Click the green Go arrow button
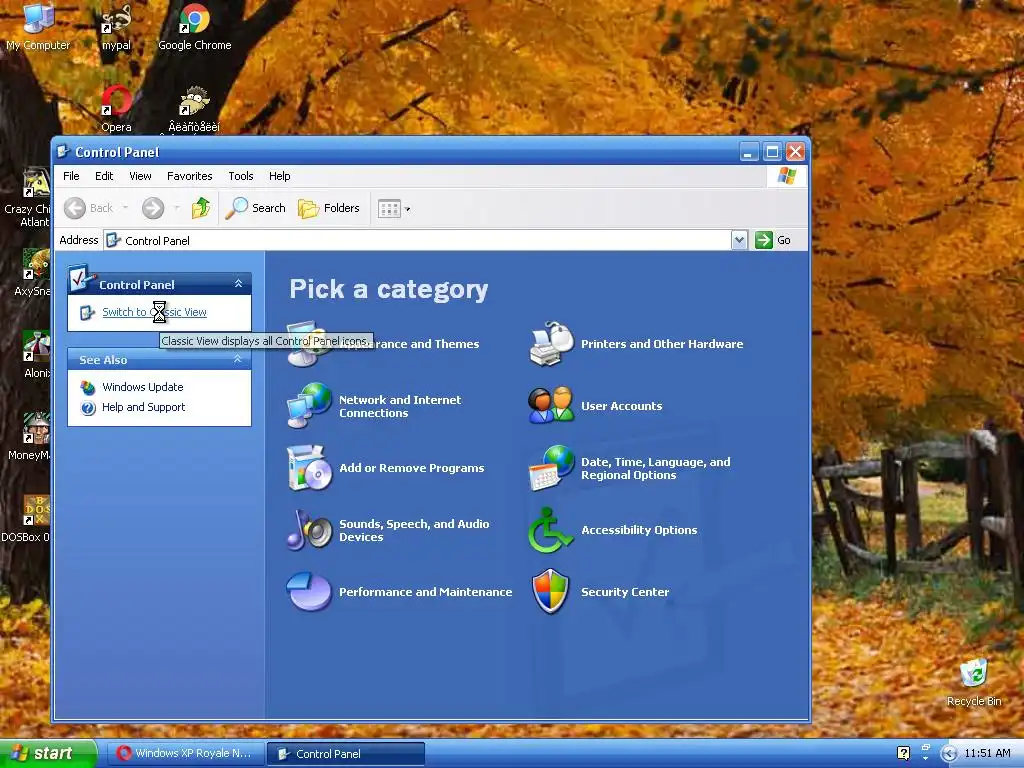1024x768 pixels. click(x=763, y=240)
